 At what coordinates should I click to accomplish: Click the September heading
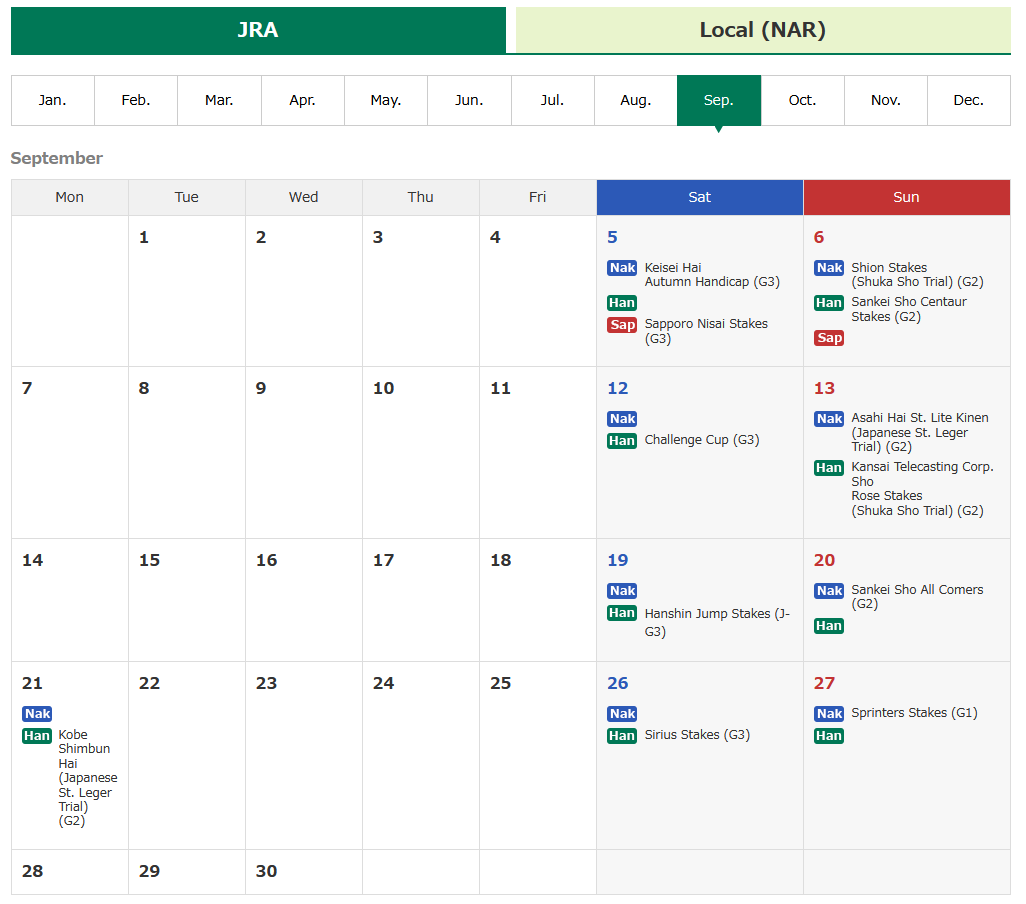coord(57,158)
